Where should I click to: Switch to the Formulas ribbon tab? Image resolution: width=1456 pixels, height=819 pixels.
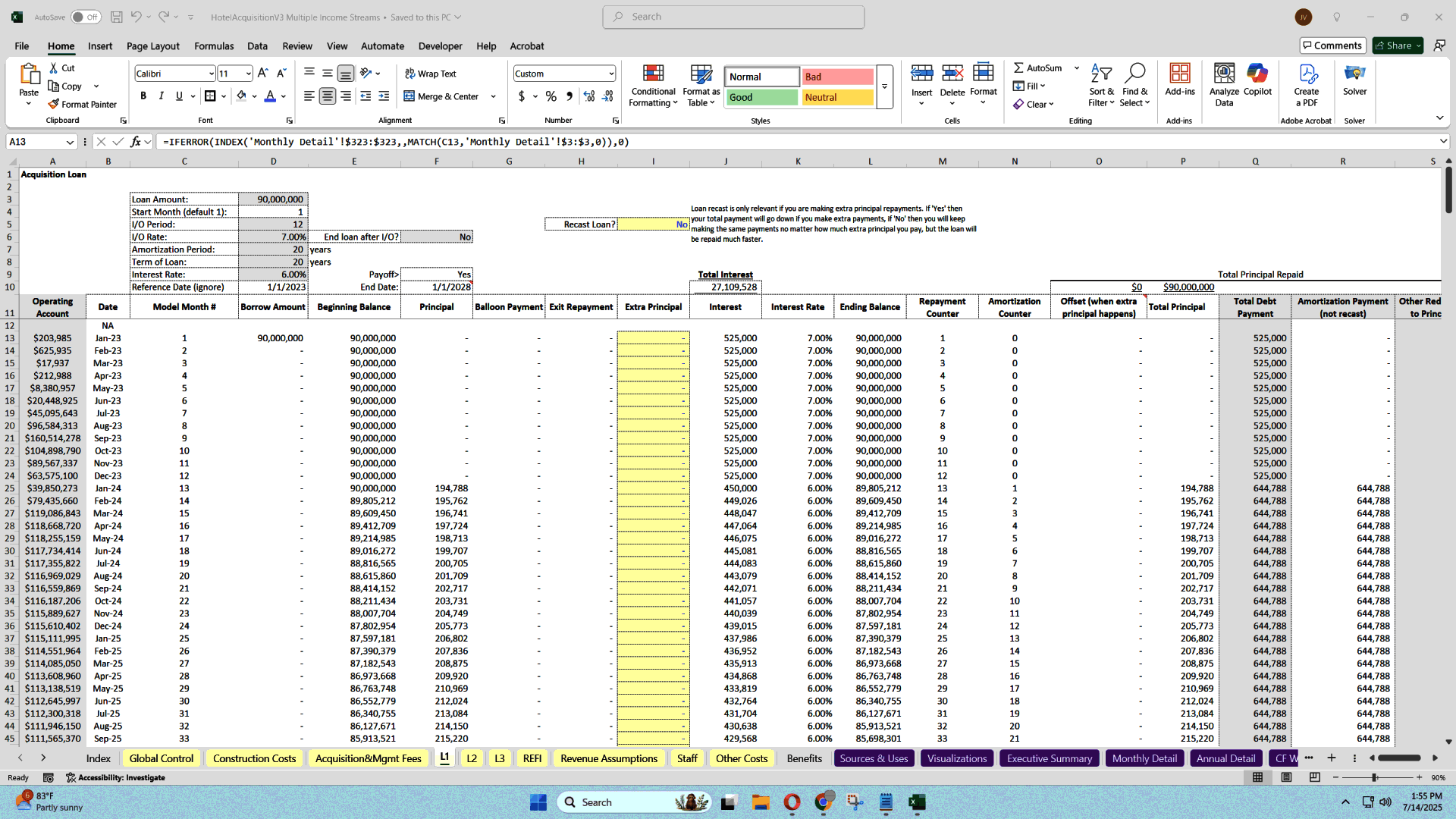pyautogui.click(x=214, y=46)
